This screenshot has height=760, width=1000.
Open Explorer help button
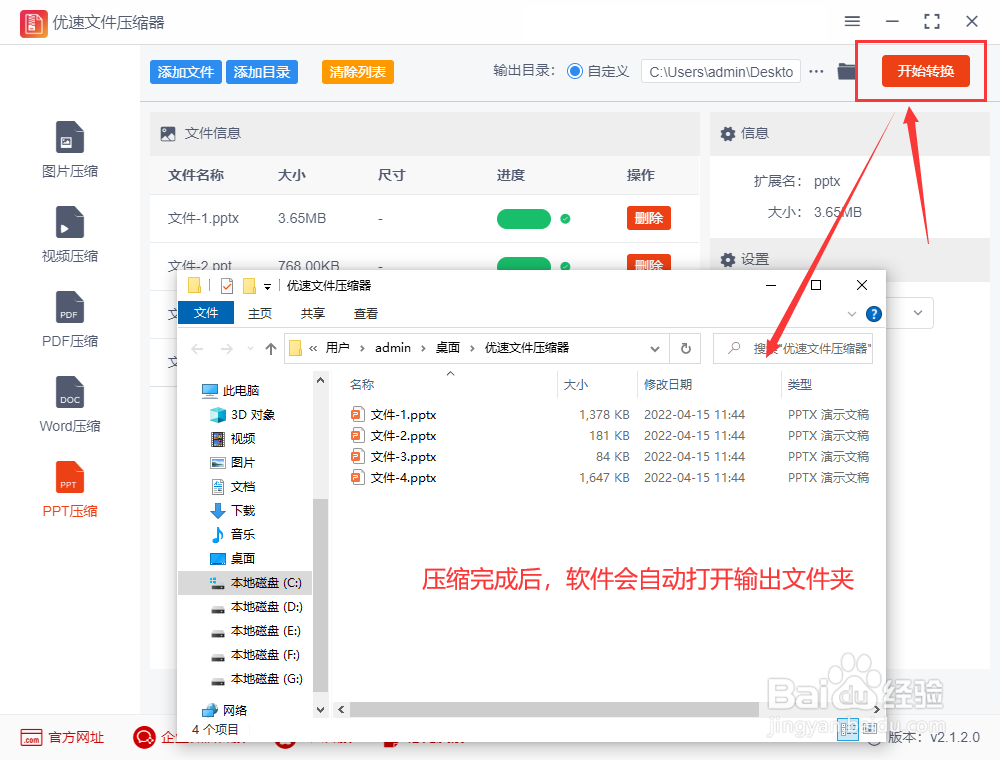click(x=874, y=314)
